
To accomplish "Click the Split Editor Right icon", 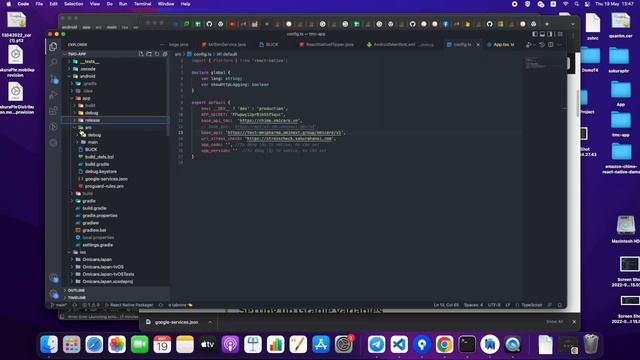I will coord(551,44).
